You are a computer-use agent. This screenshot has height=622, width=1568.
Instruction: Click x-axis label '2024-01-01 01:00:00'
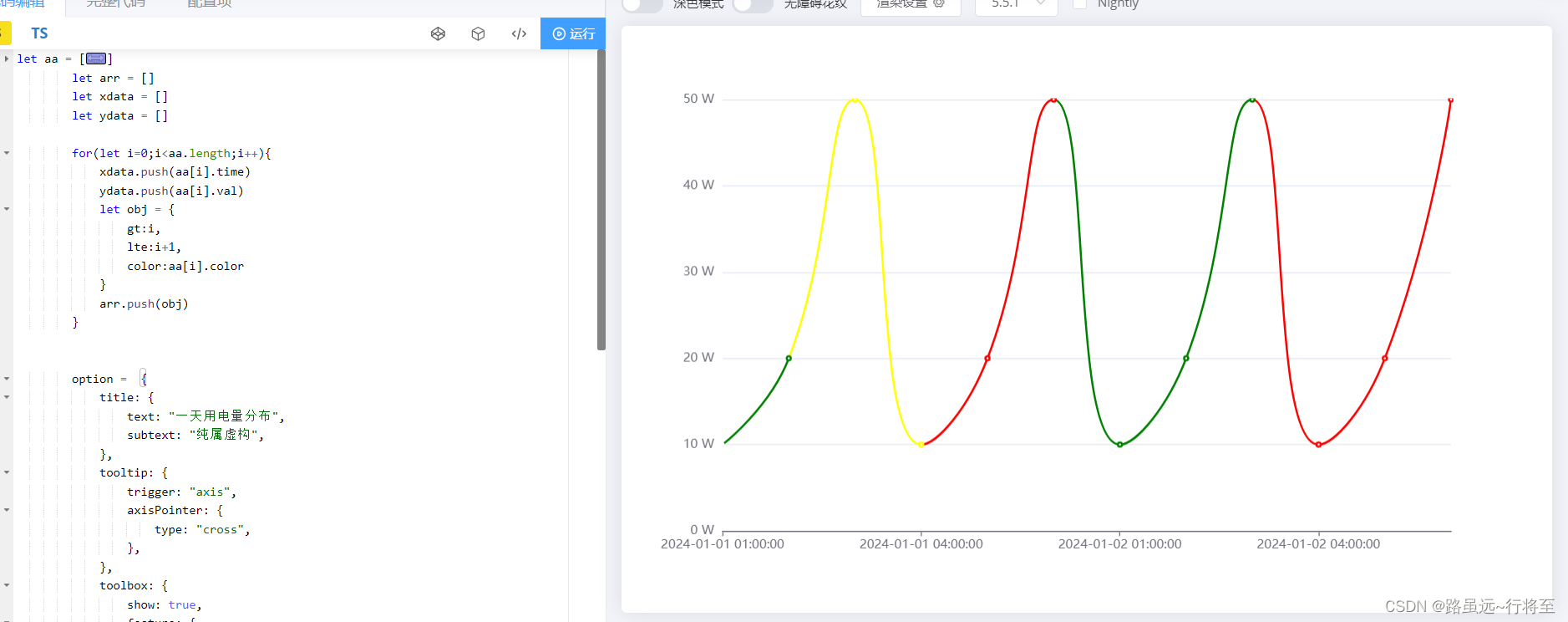point(723,544)
